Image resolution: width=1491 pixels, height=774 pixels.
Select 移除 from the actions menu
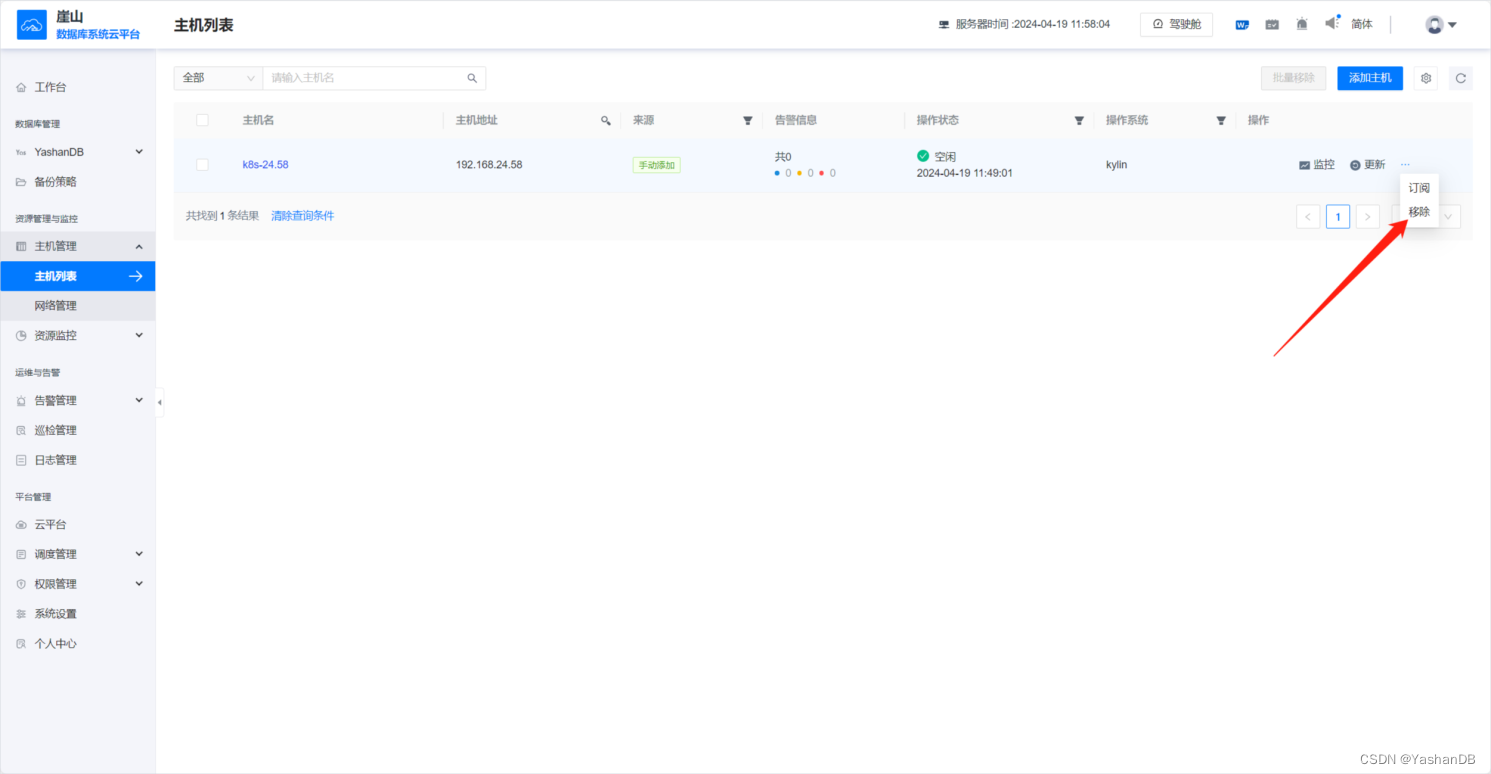(1419, 212)
